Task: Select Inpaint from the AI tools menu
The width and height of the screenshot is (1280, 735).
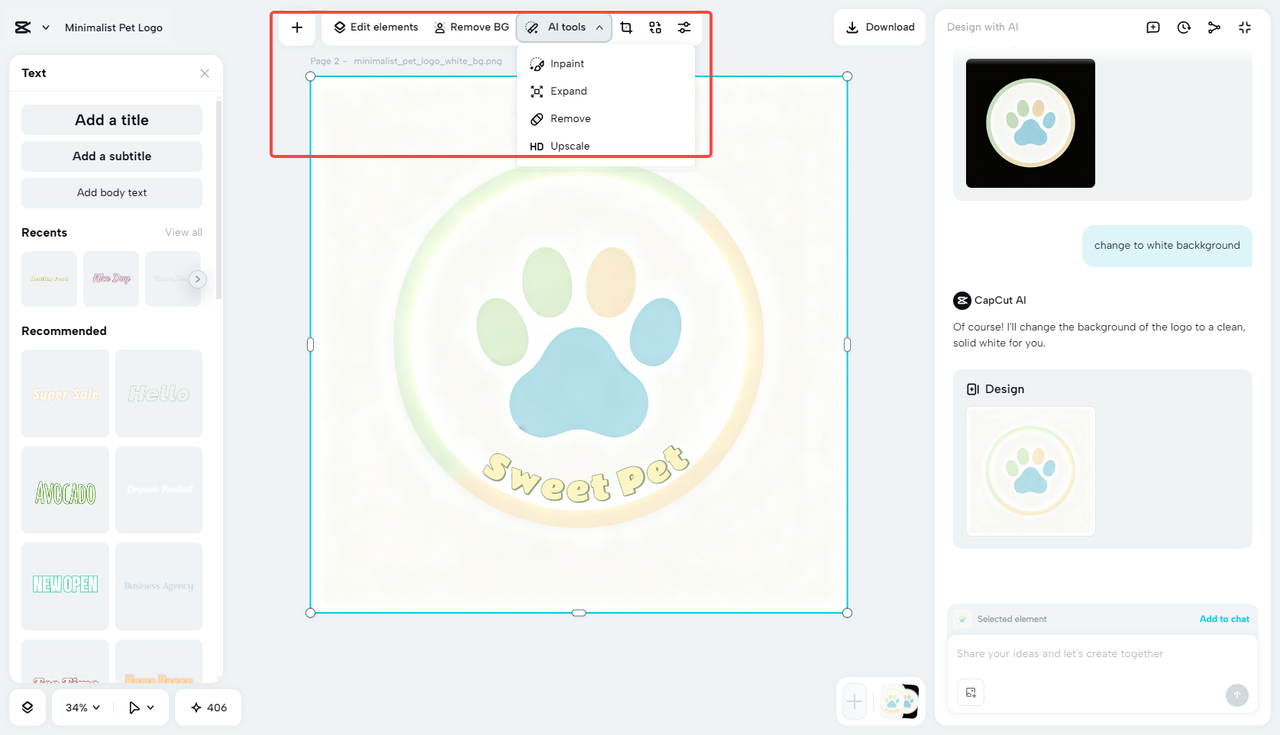Action: 567,63
